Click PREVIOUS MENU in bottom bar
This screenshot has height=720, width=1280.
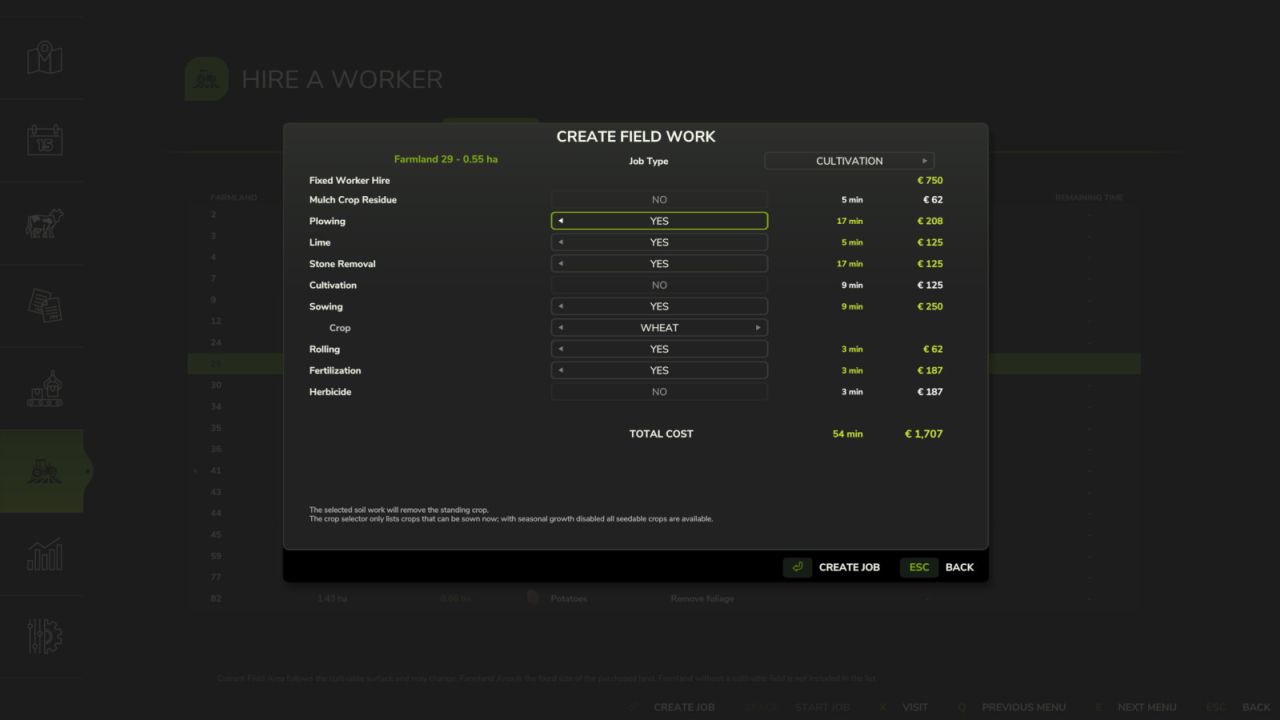click(1023, 707)
